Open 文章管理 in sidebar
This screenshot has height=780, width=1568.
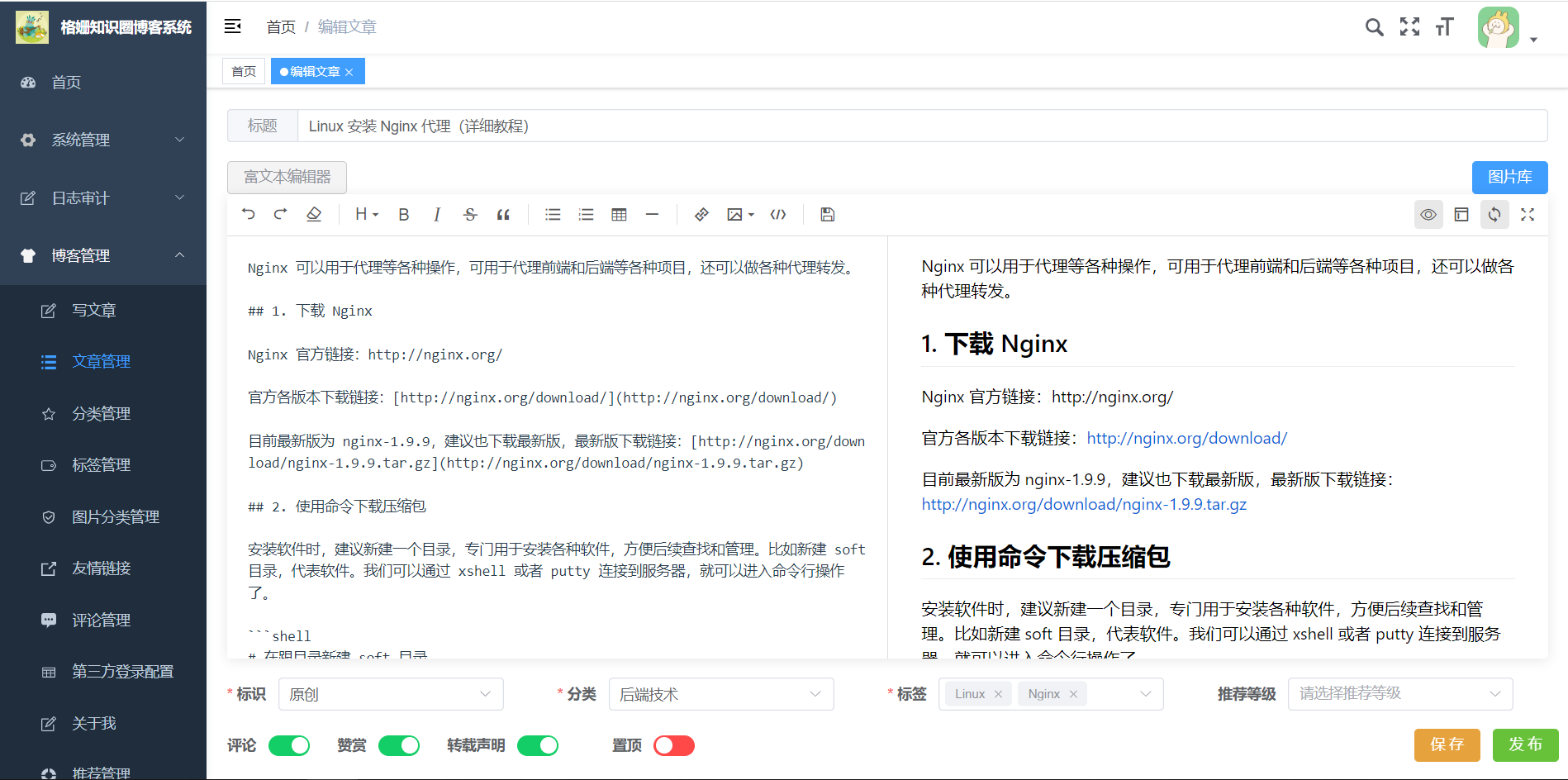(x=103, y=362)
